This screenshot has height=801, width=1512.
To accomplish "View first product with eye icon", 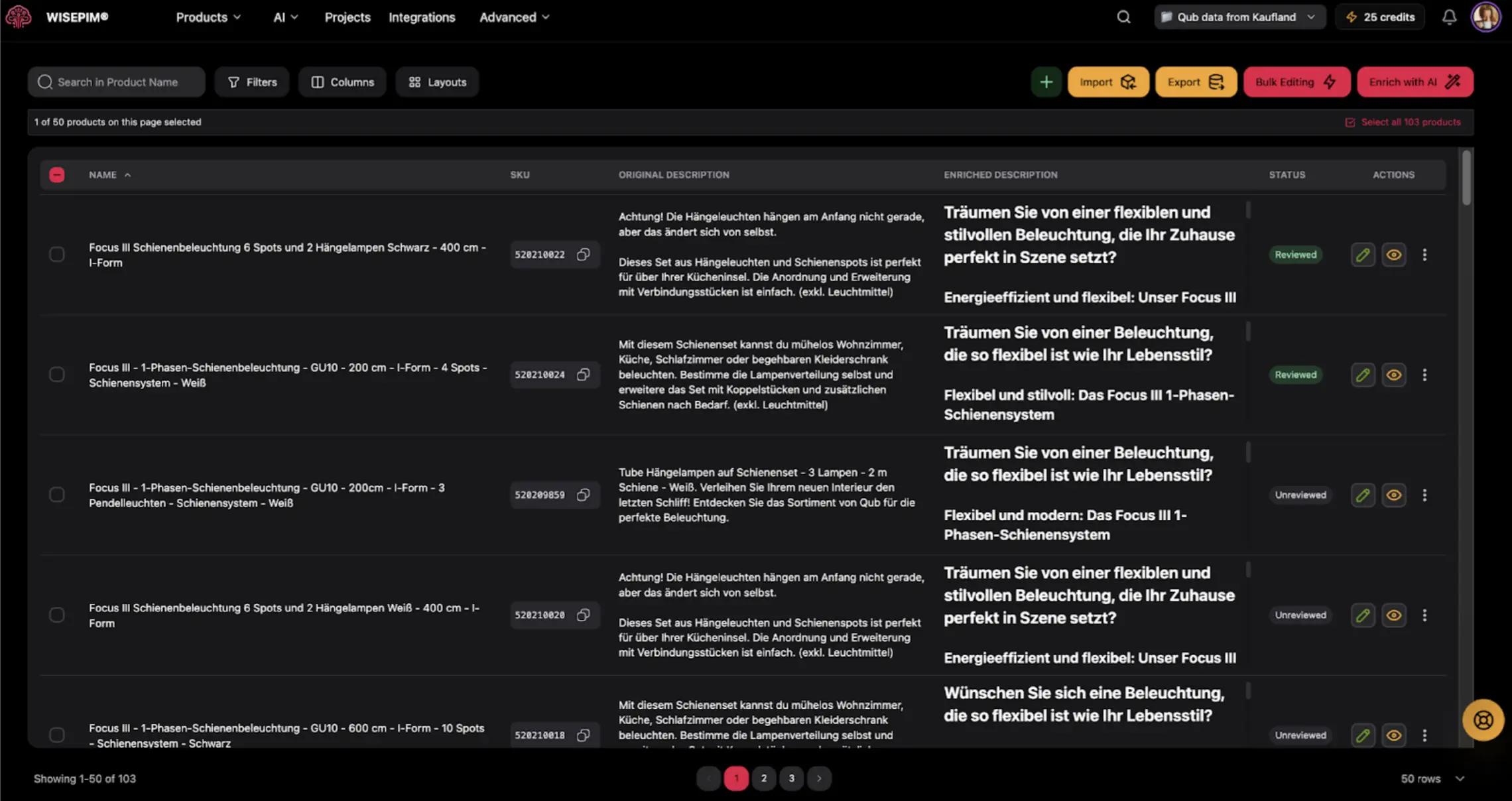I will 1393,255.
